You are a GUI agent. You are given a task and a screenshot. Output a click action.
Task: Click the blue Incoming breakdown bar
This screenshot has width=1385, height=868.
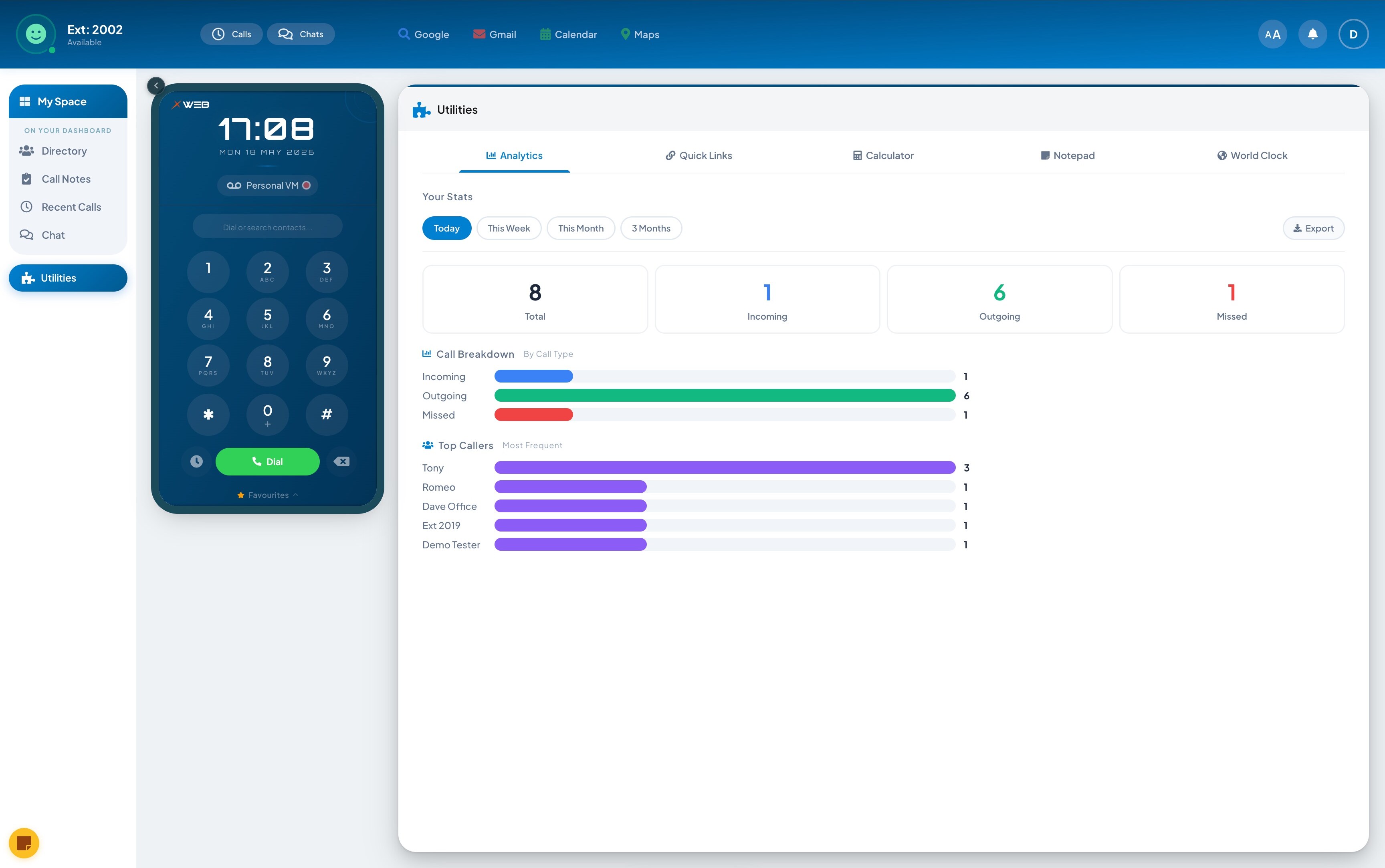click(x=533, y=377)
